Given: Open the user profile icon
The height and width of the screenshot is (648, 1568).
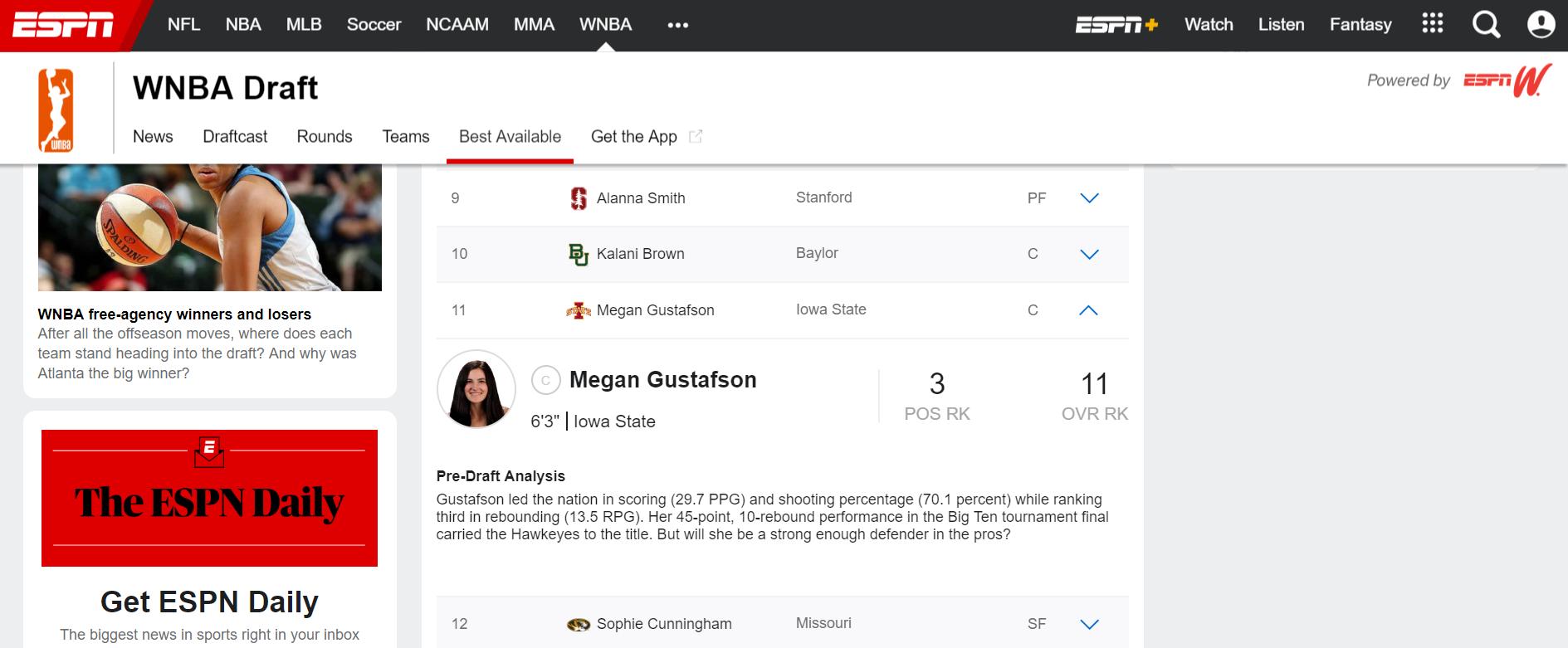Looking at the screenshot, I should pyautogui.click(x=1541, y=25).
